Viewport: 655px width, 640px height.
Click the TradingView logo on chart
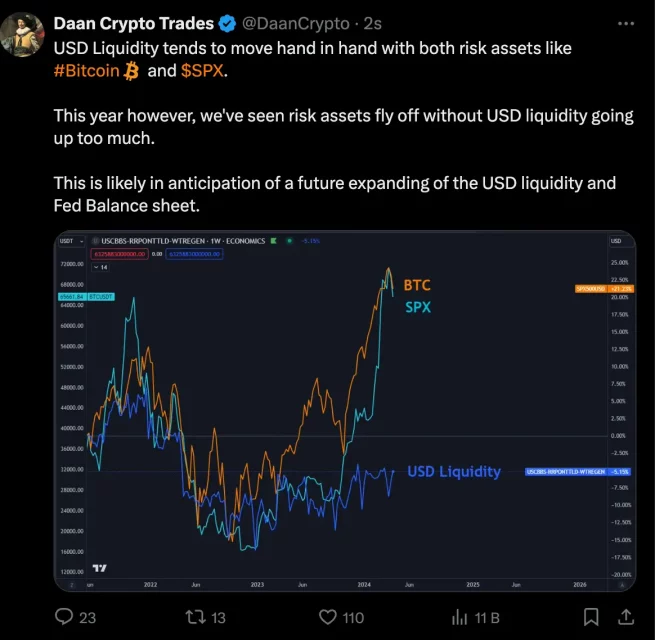point(99,568)
